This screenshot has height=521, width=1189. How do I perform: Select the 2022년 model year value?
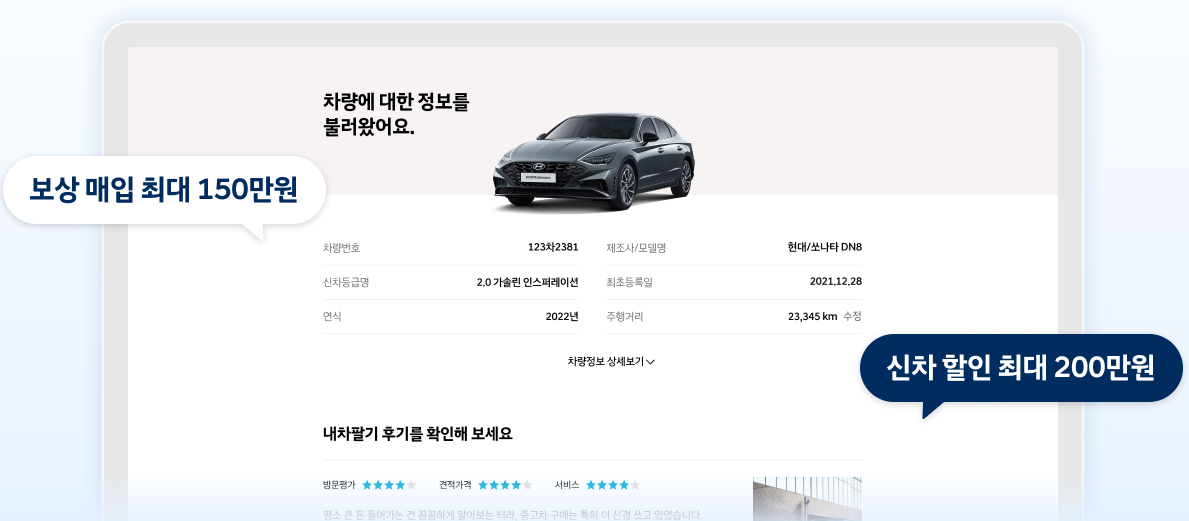tap(562, 316)
